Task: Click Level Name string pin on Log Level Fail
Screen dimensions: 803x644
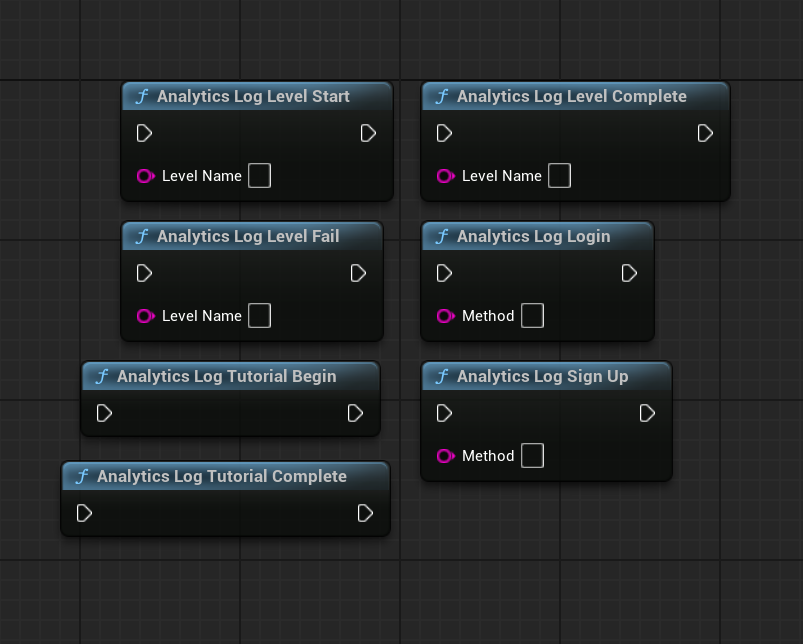Action: (145, 316)
